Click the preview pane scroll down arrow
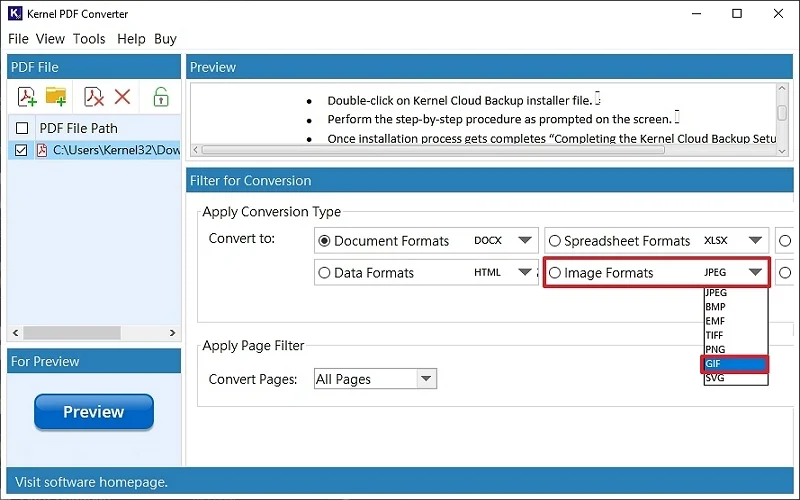 point(782,151)
